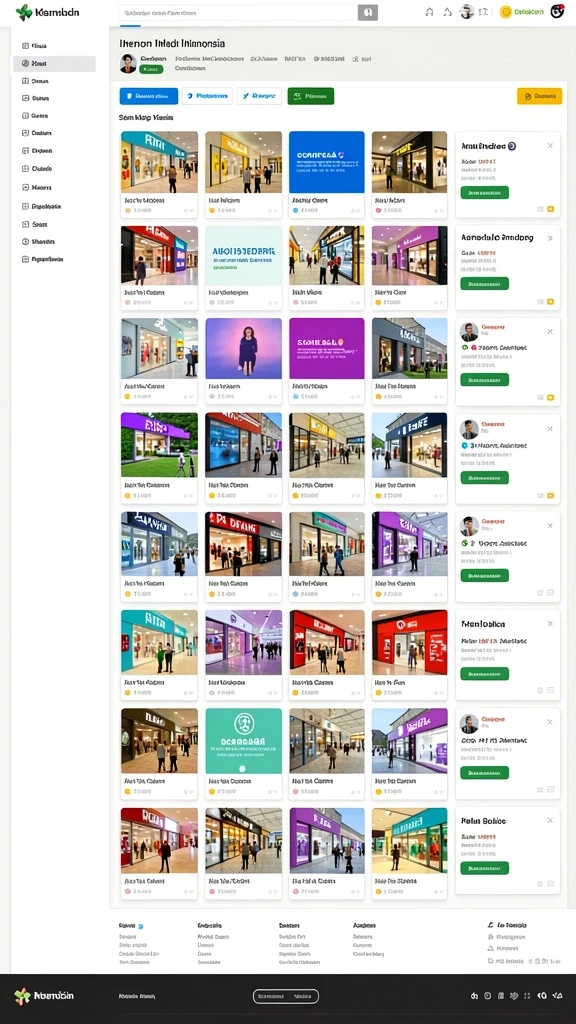This screenshot has width=576, height=1024.
Task: Click the profile avatar below the page title
Action: [x=127, y=63]
